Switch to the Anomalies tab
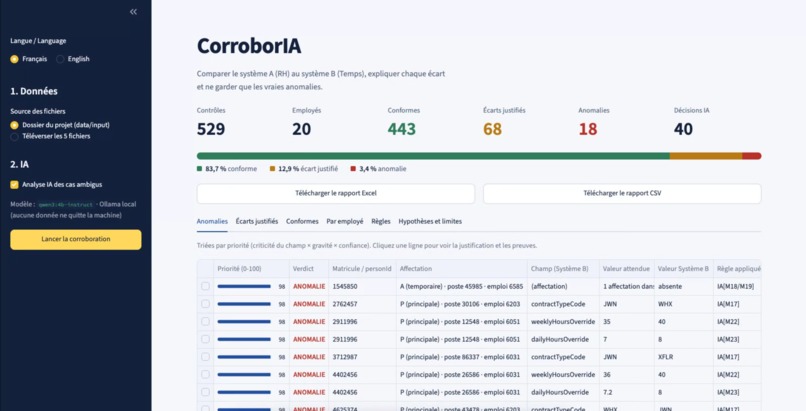 [212, 221]
